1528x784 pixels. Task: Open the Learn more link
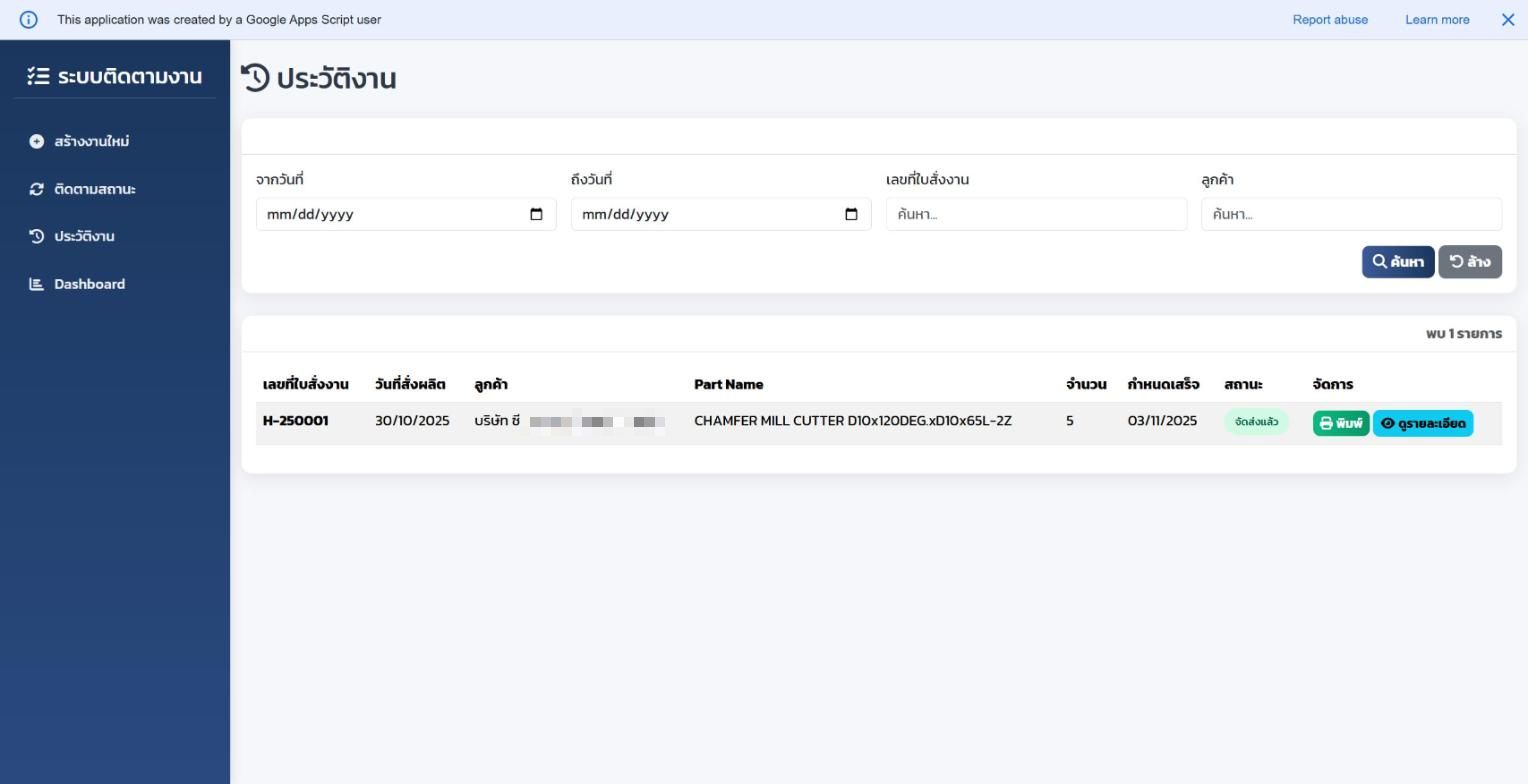click(x=1437, y=20)
